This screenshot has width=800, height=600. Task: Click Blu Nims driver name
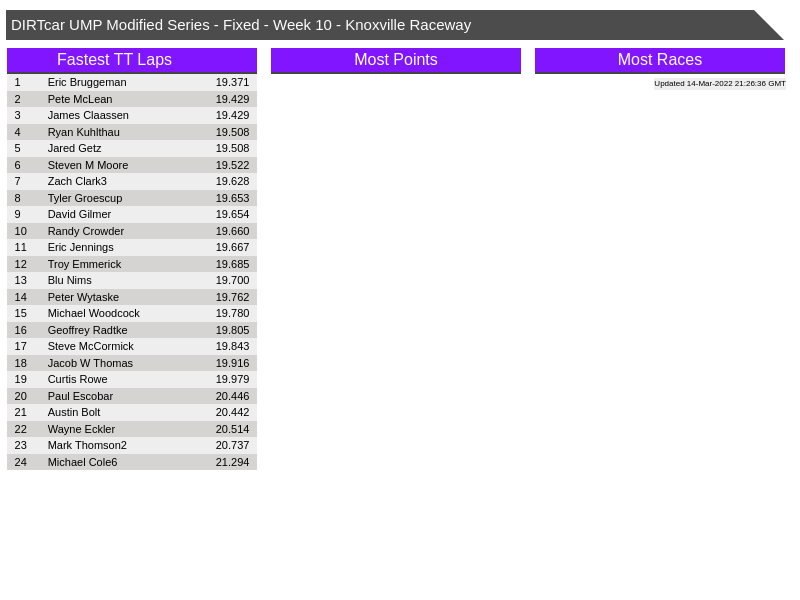coord(69,280)
